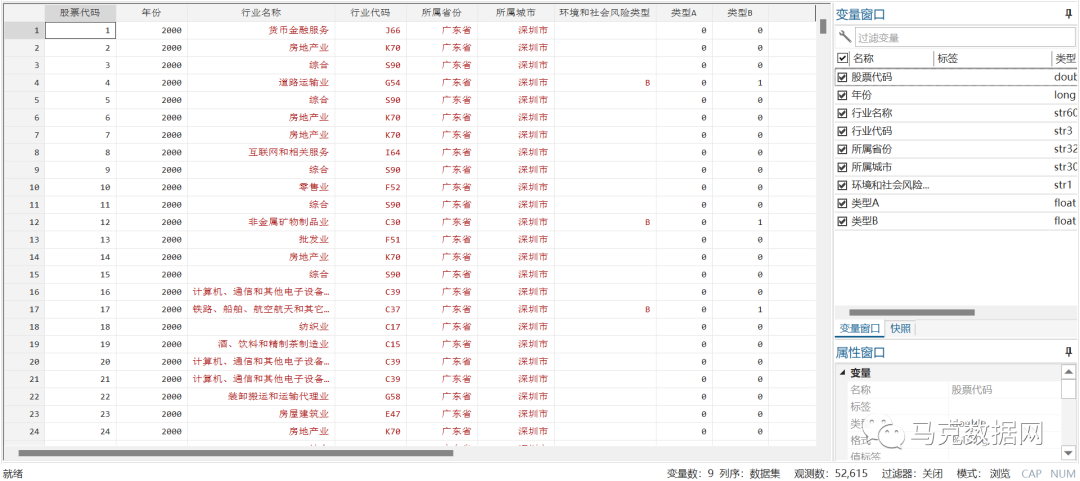
Task: Select row number 4 header
Action: [24, 83]
